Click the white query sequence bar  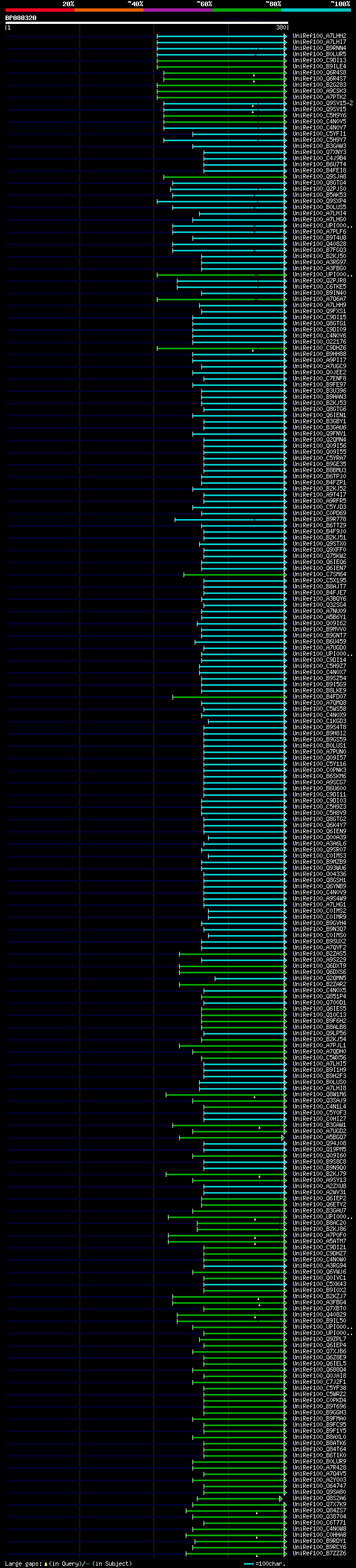147,23
